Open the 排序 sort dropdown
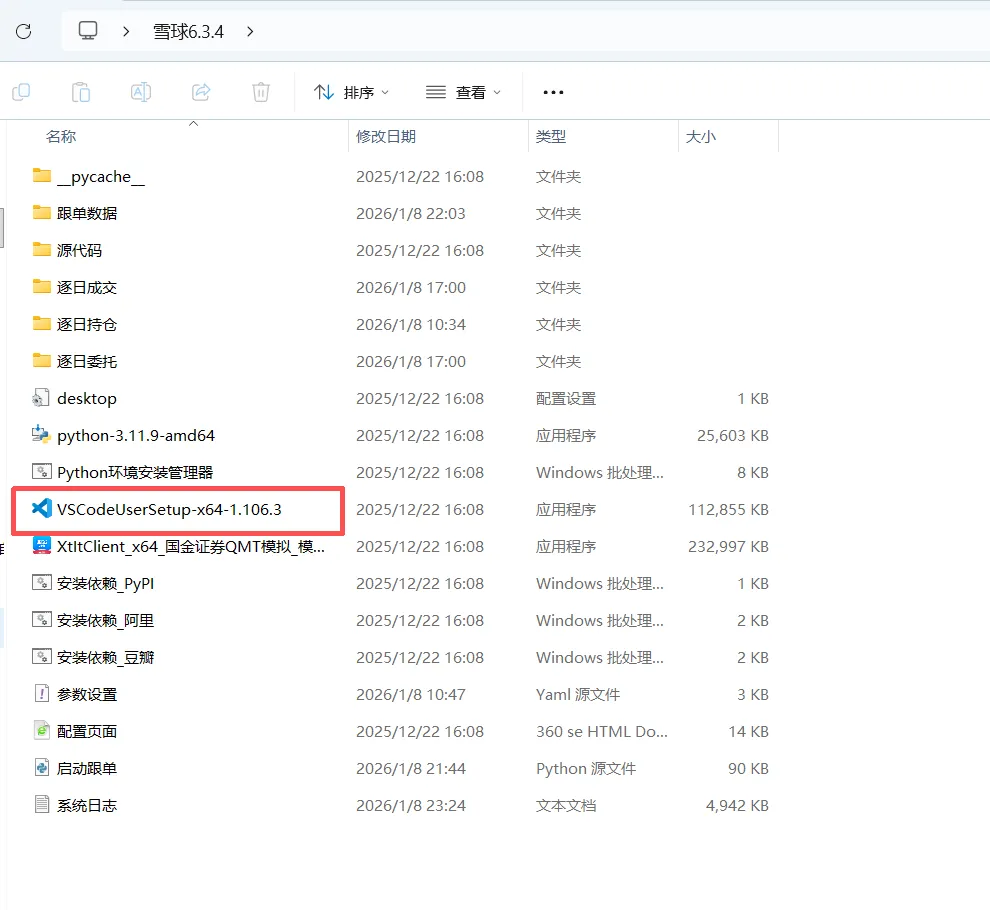This screenshot has height=910, width=990. tap(352, 92)
